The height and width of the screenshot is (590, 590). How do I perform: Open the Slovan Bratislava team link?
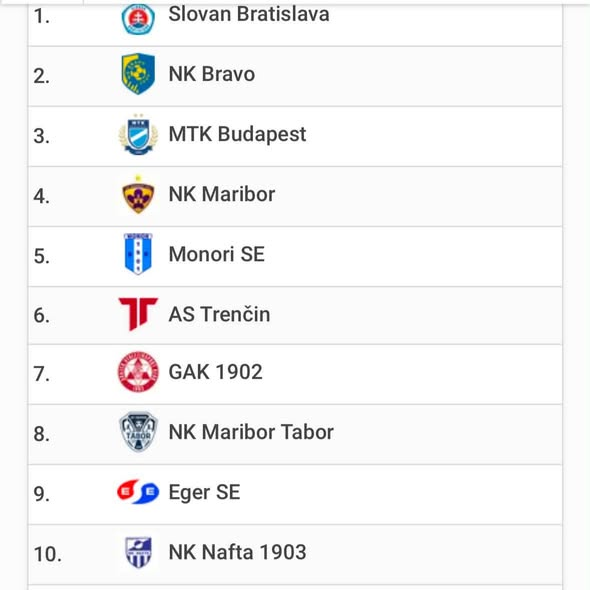pos(249,14)
